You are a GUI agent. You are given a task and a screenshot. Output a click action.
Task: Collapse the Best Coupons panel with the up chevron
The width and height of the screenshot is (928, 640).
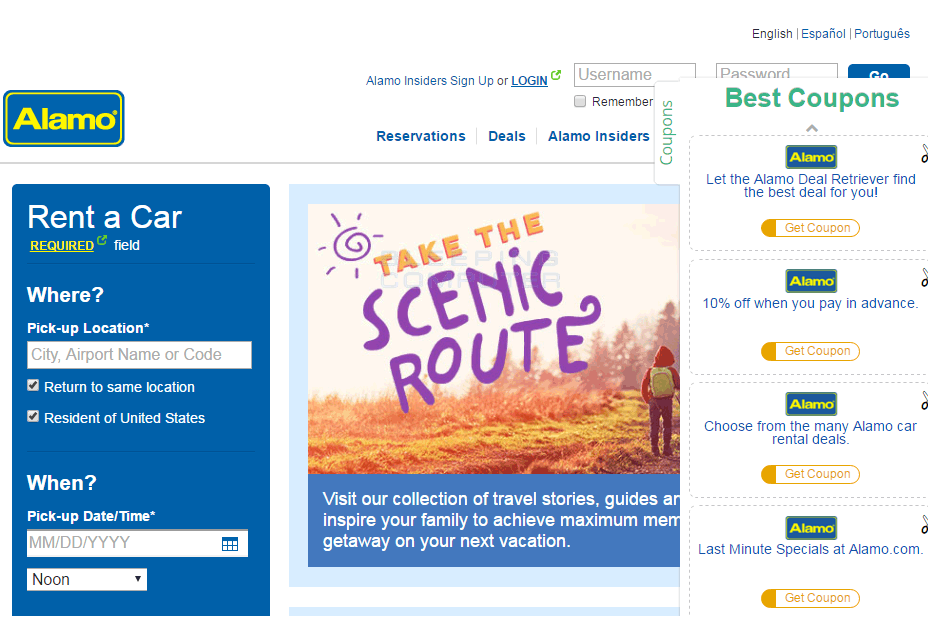[812, 128]
